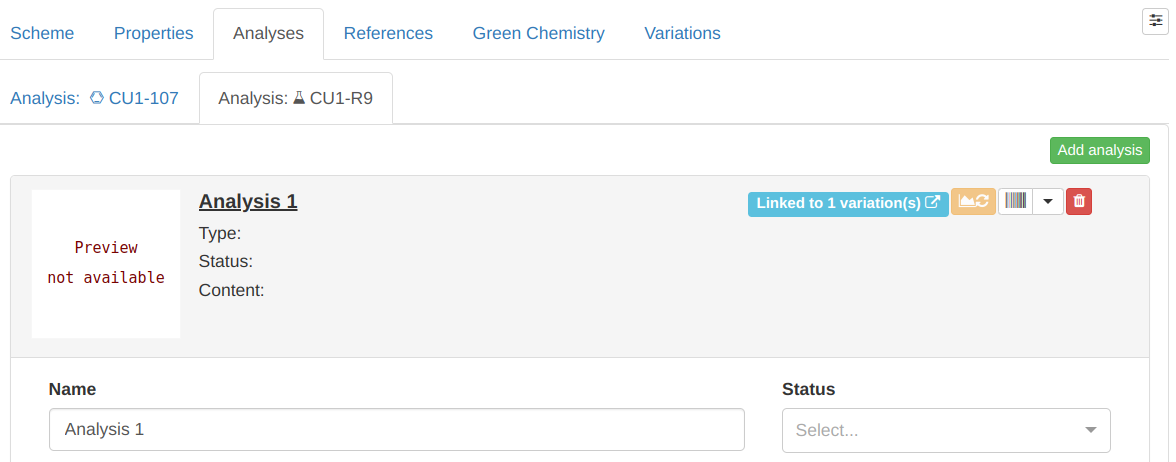Open the Properties tab
The image size is (1176, 462).
[153, 33]
